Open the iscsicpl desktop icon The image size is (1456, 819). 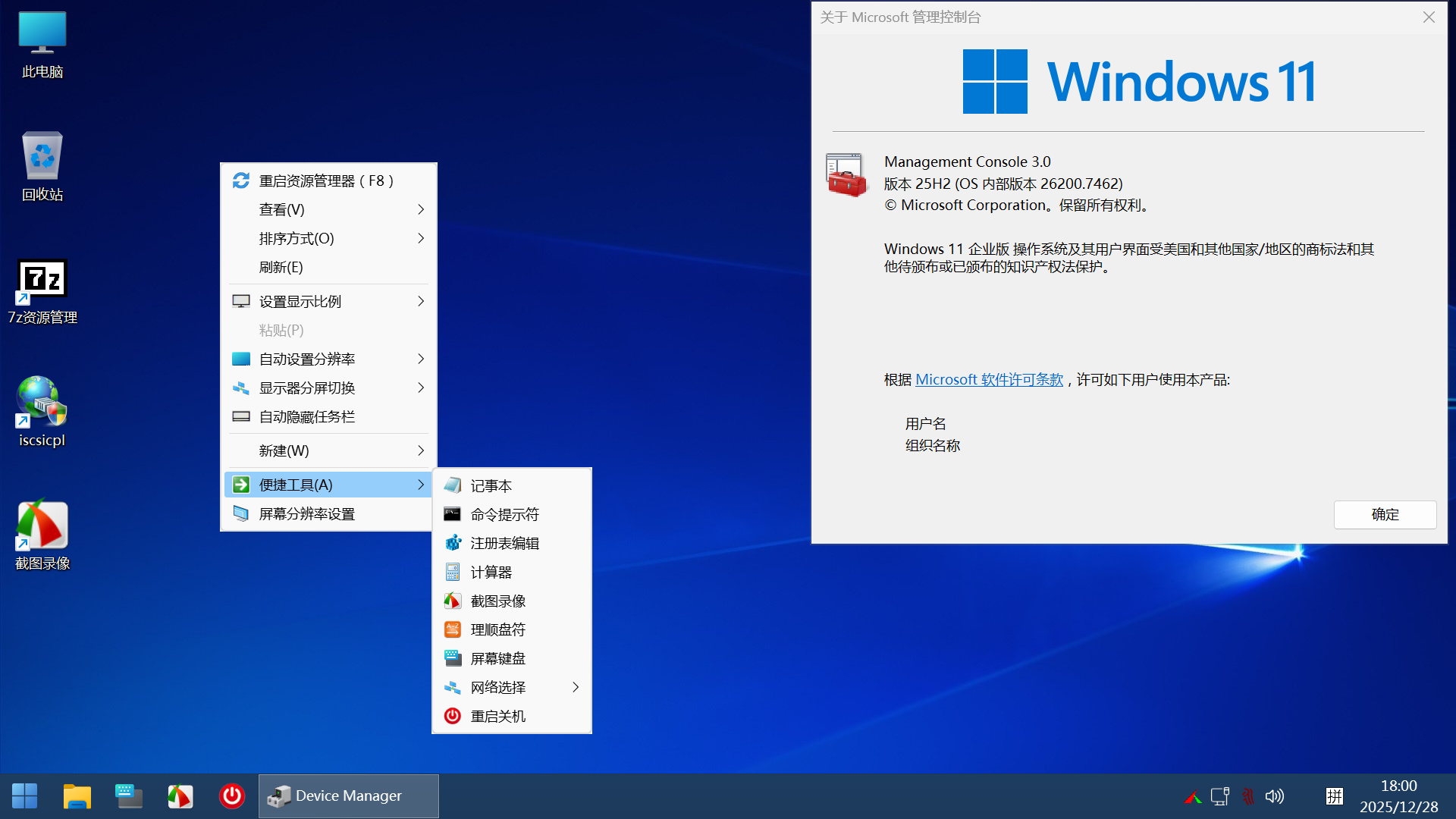click(42, 402)
